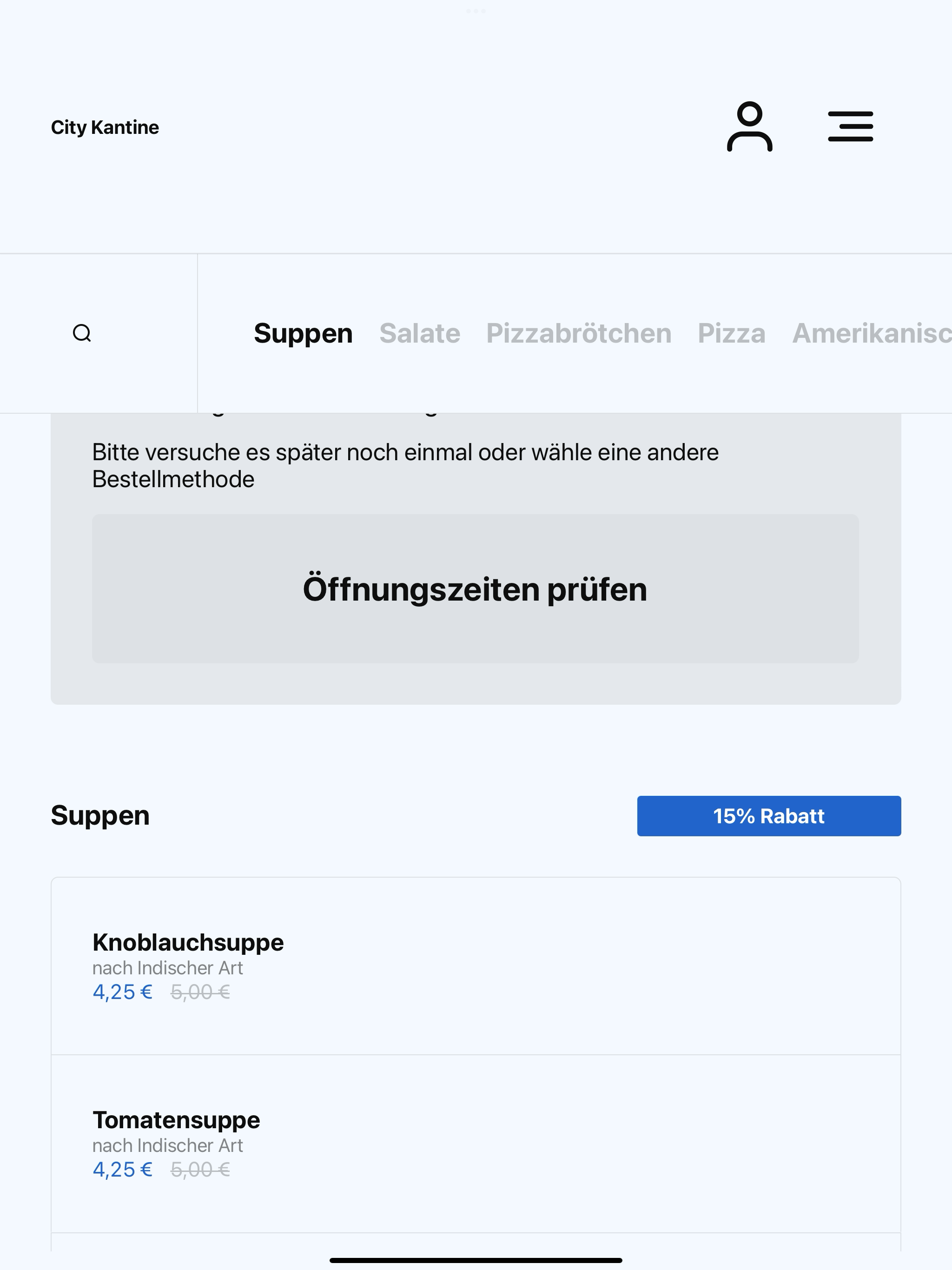
Task: Open the Pizzabrötchen category tab
Action: click(579, 333)
